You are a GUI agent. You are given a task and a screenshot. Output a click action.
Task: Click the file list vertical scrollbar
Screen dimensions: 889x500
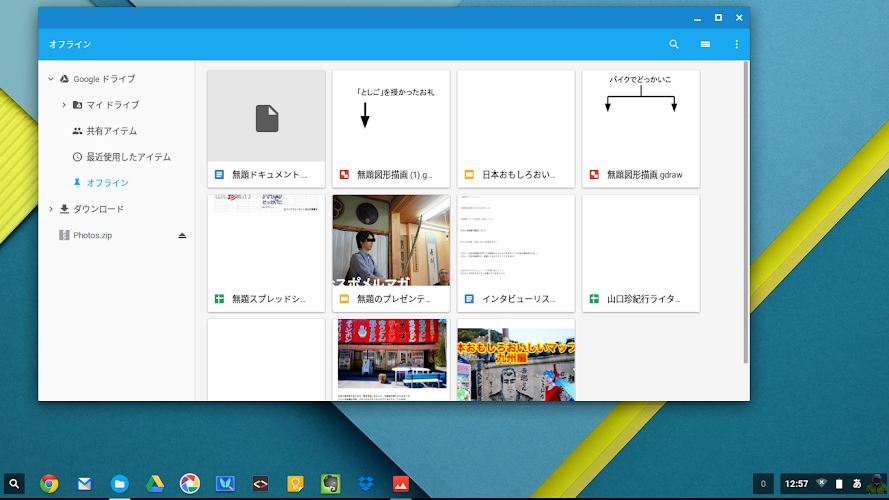coord(746,213)
